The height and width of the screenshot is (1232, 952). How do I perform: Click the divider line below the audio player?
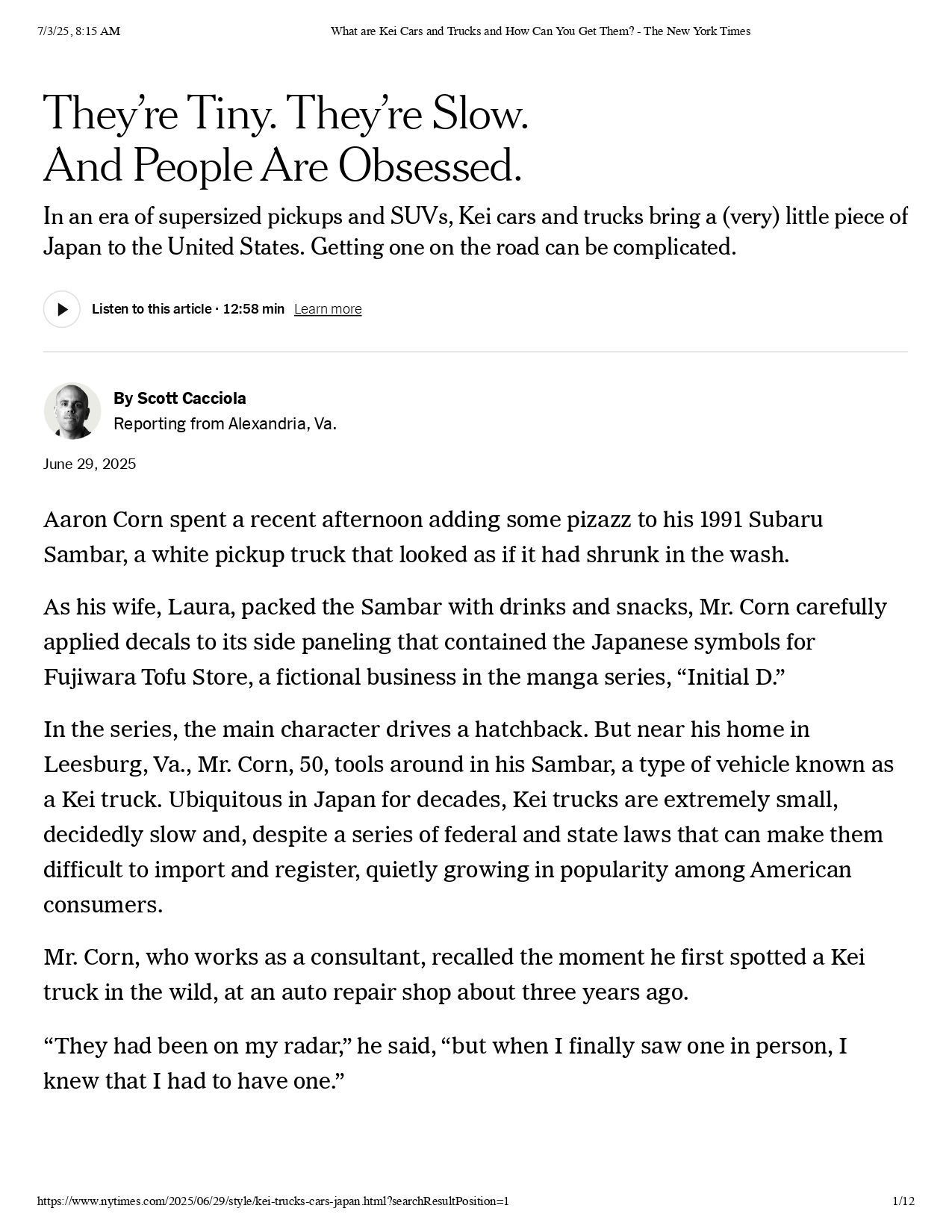pyautogui.click(x=475, y=352)
